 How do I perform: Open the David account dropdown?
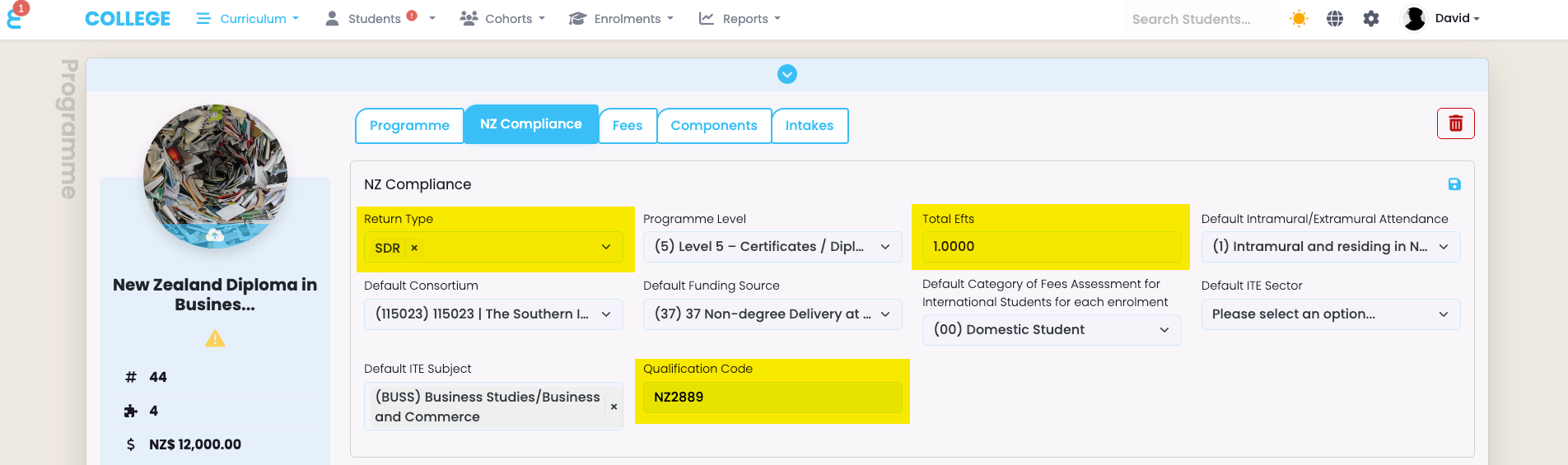[x=1457, y=18]
